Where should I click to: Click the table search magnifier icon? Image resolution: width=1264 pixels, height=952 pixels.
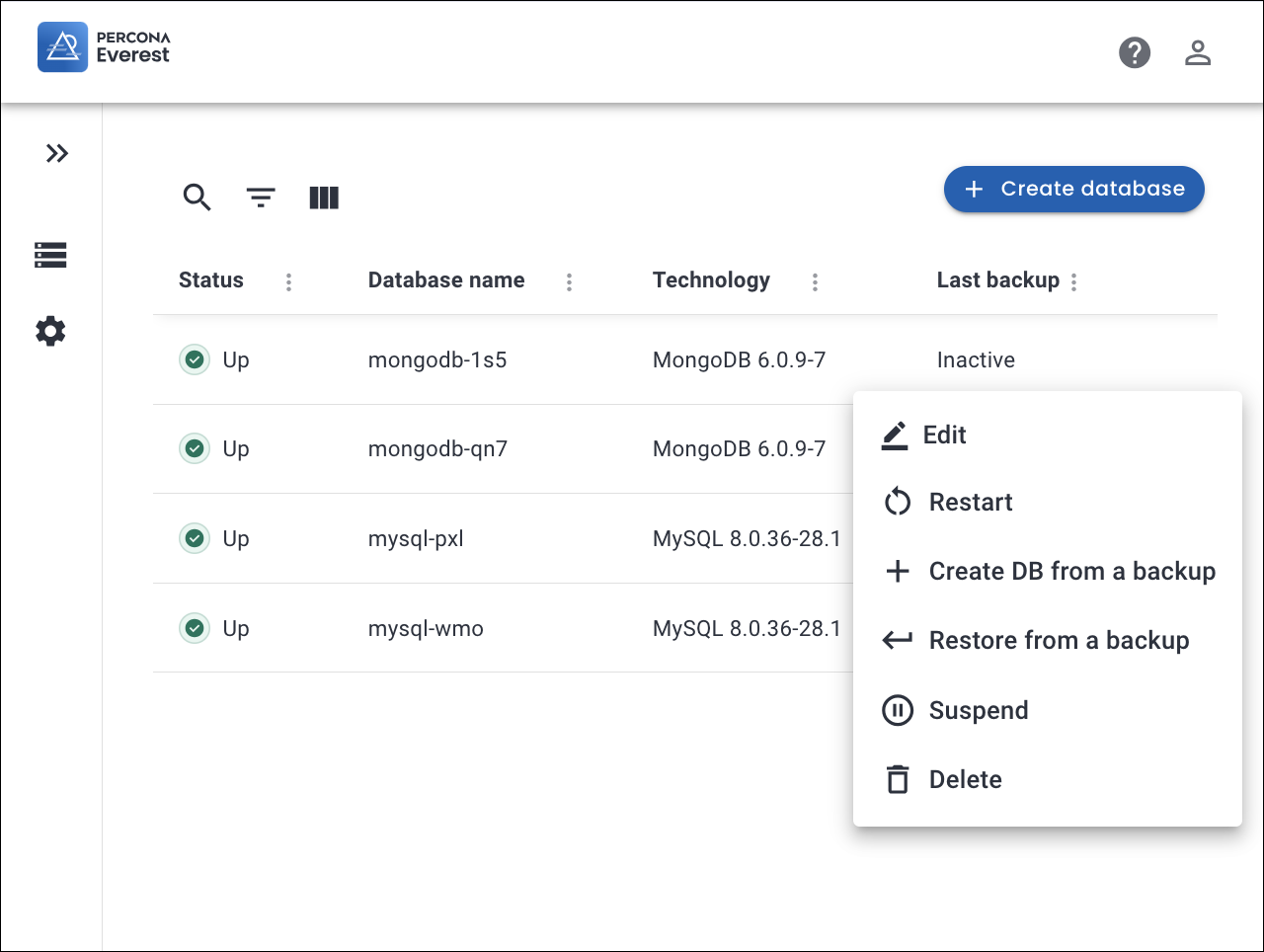click(197, 198)
